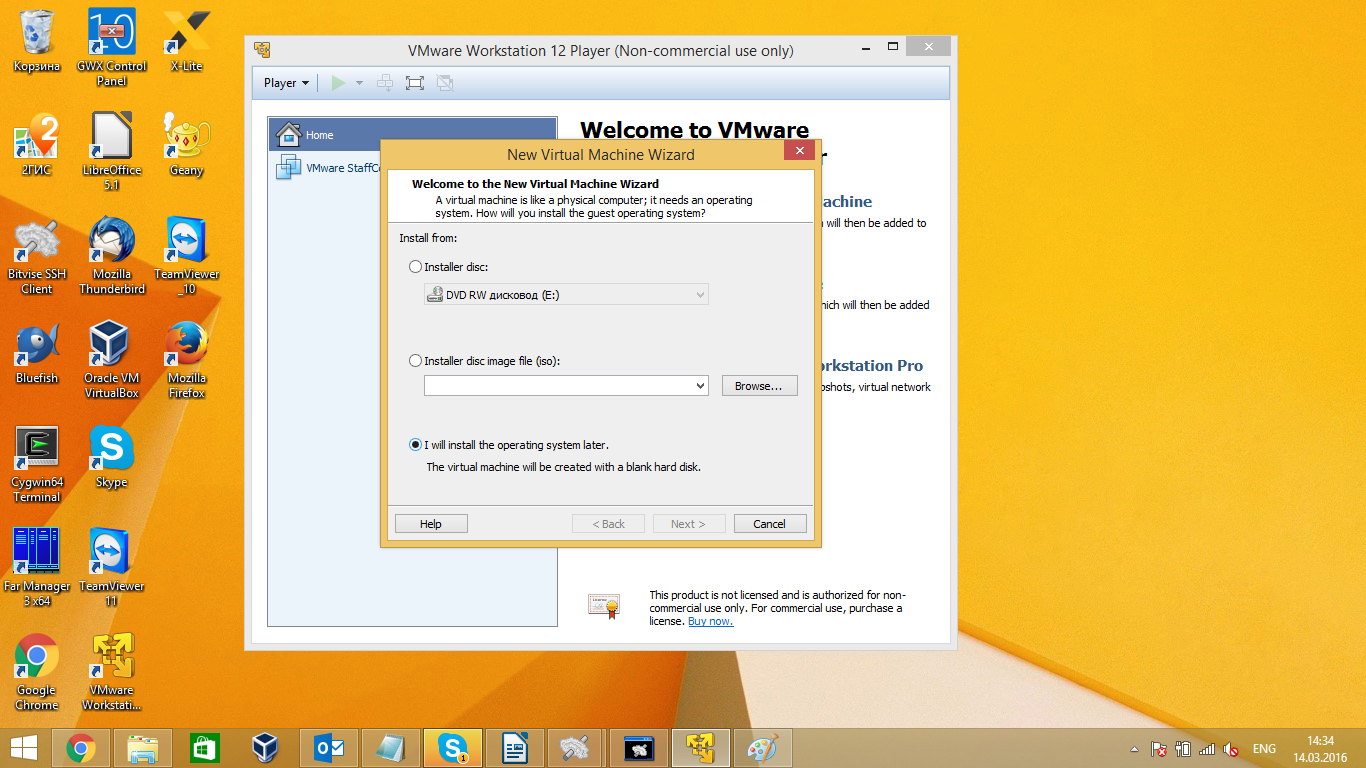1366x768 pixels.
Task: Open Skype from the taskbar
Action: [453, 747]
